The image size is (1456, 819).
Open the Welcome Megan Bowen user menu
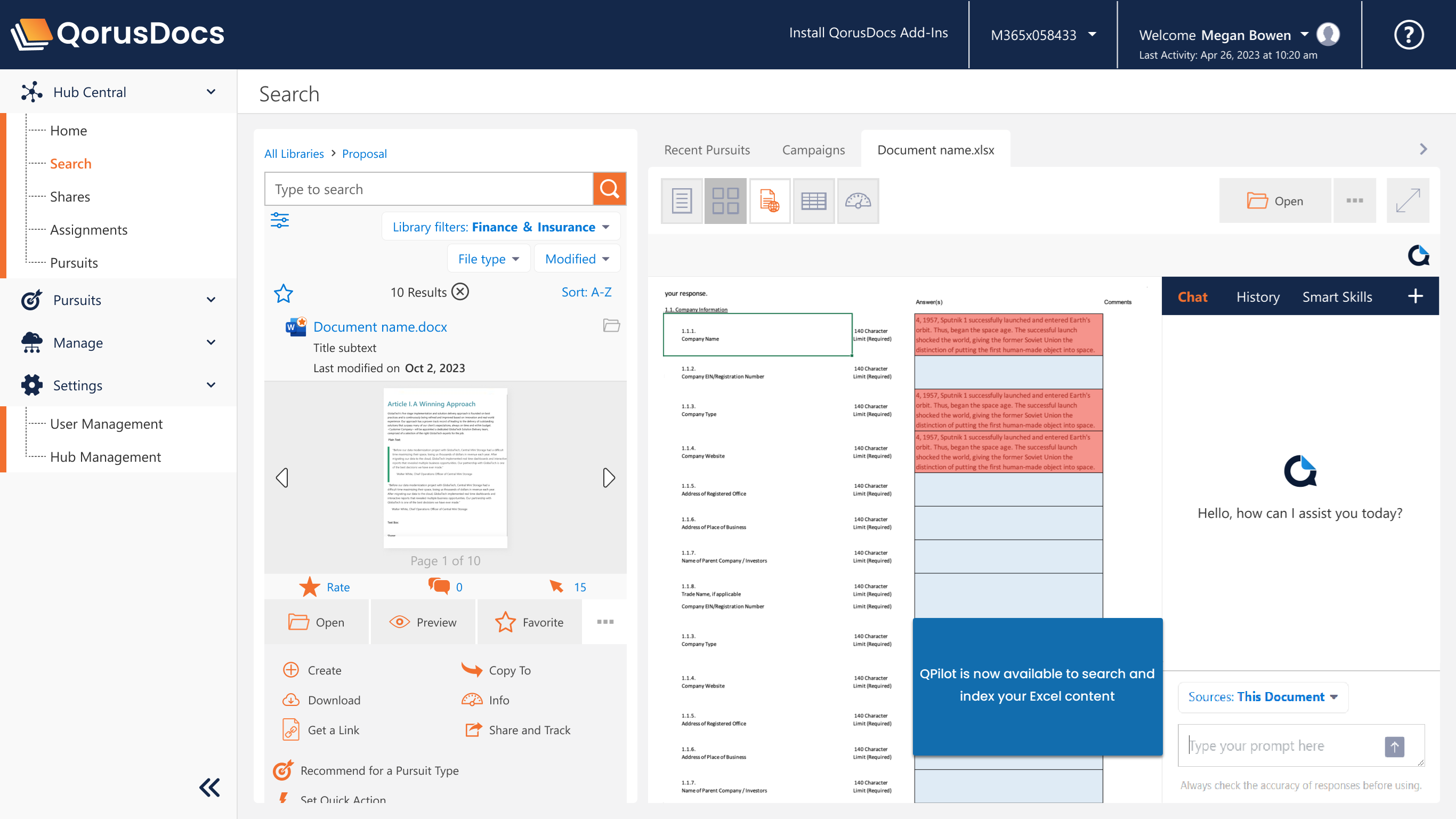click(x=1223, y=35)
